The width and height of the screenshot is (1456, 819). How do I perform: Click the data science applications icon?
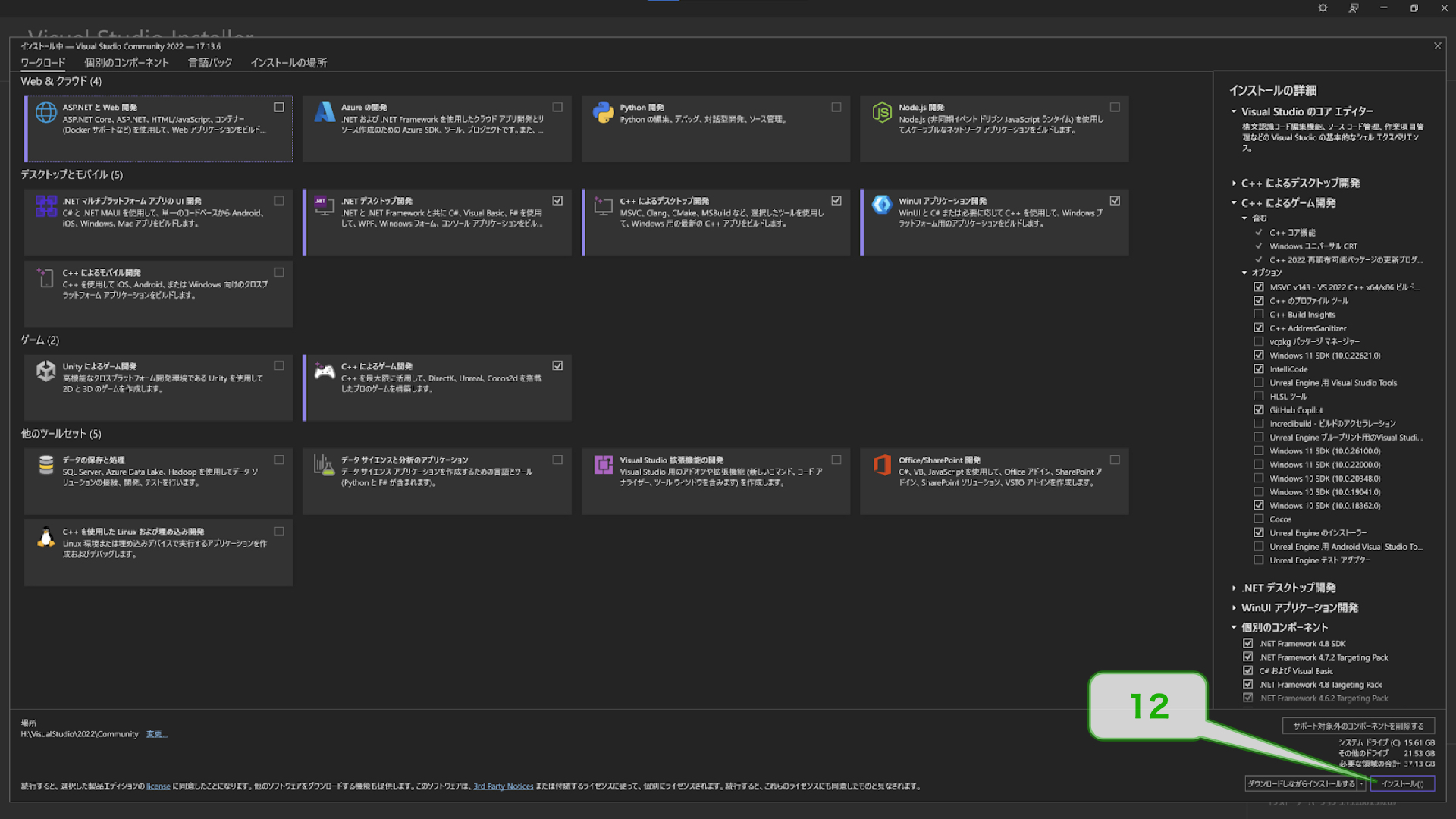pos(325,464)
